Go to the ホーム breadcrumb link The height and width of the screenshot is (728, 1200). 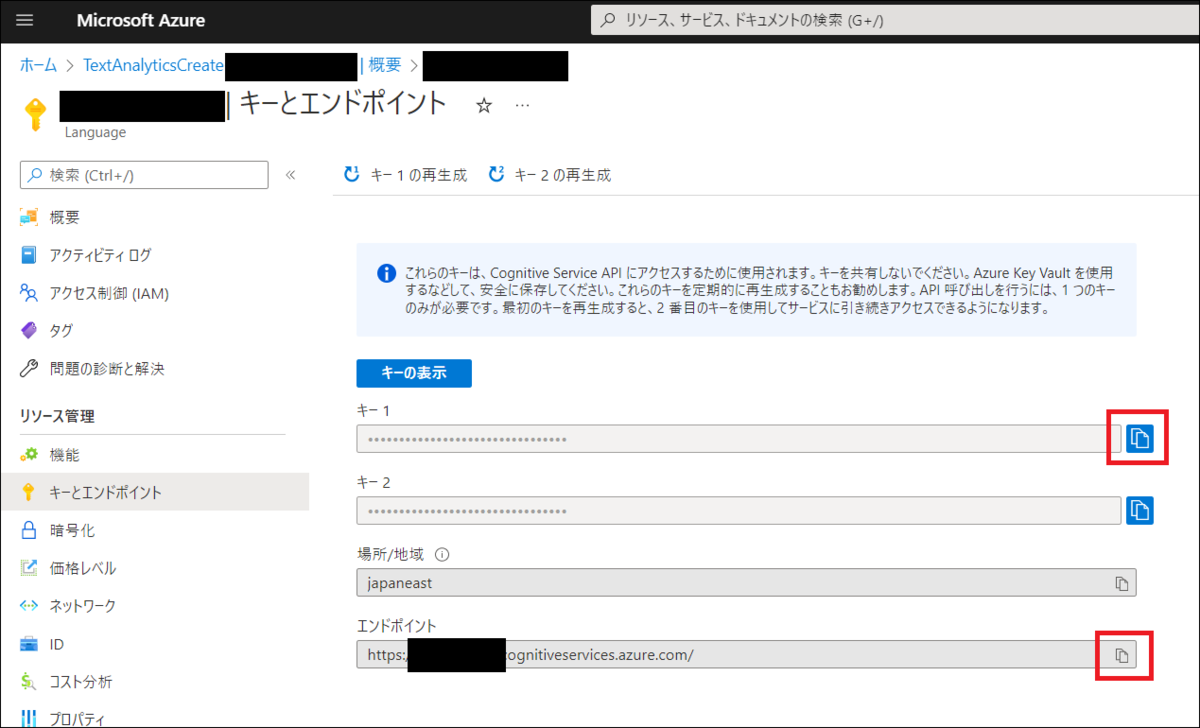tap(38, 65)
